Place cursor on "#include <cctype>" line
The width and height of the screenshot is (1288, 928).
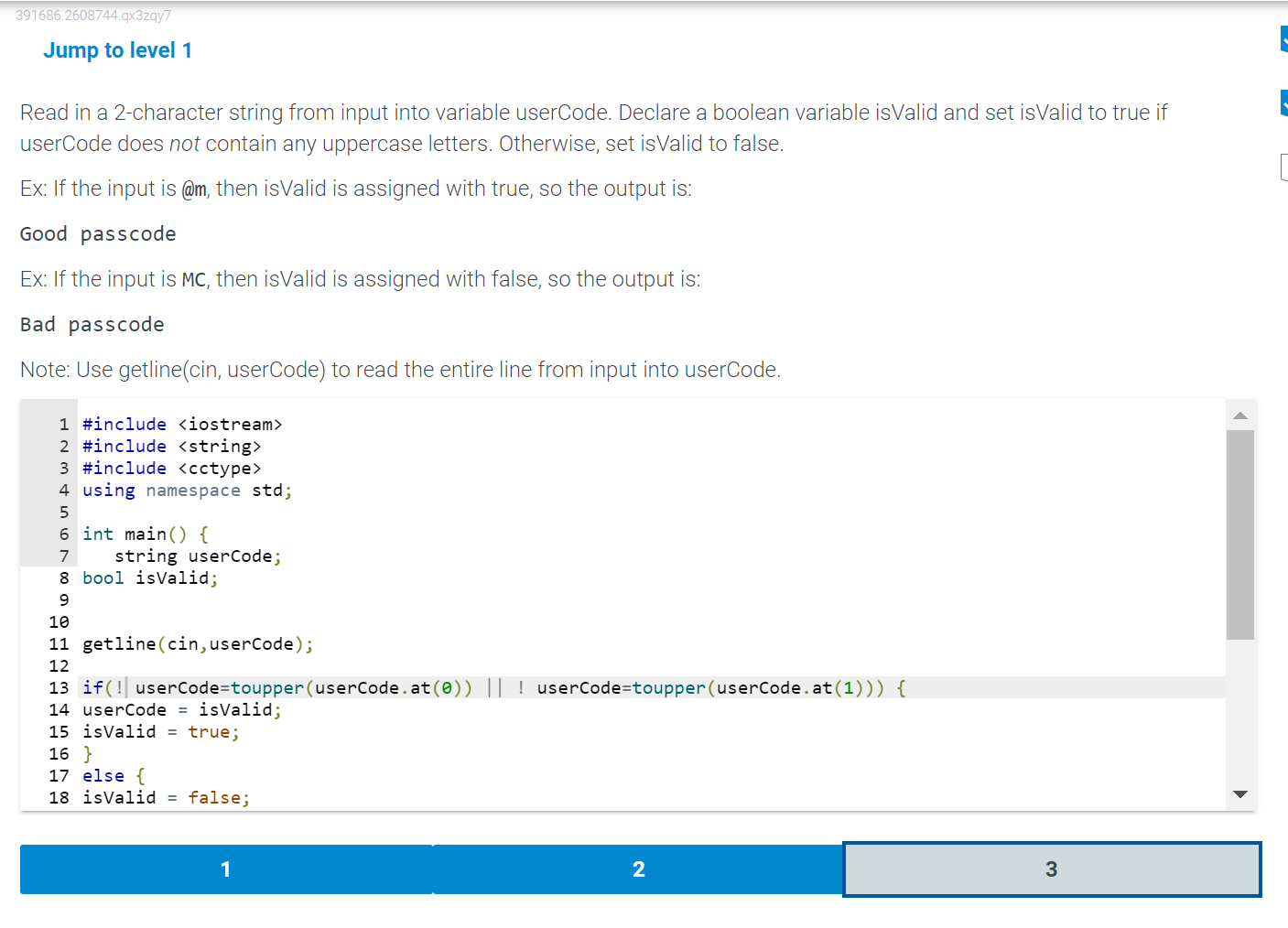point(172,469)
